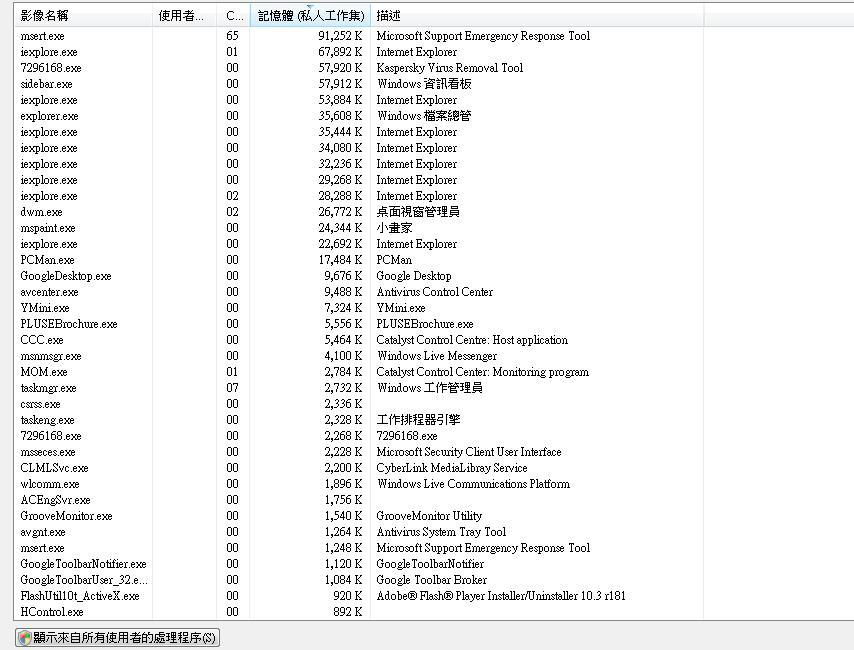
Task: Click the CyberLink MediaLibray Service description
Action: 452,467
